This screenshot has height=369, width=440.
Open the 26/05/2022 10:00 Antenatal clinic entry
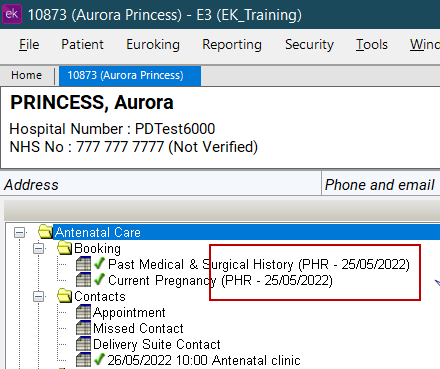coord(204,360)
